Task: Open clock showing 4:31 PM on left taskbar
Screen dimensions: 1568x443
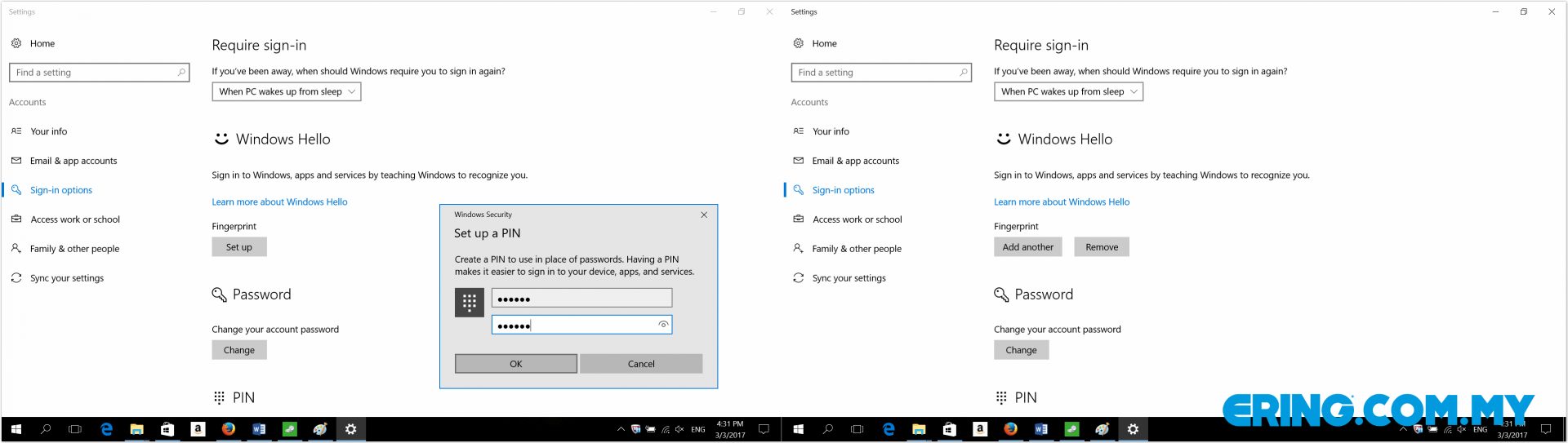Action: (730, 429)
